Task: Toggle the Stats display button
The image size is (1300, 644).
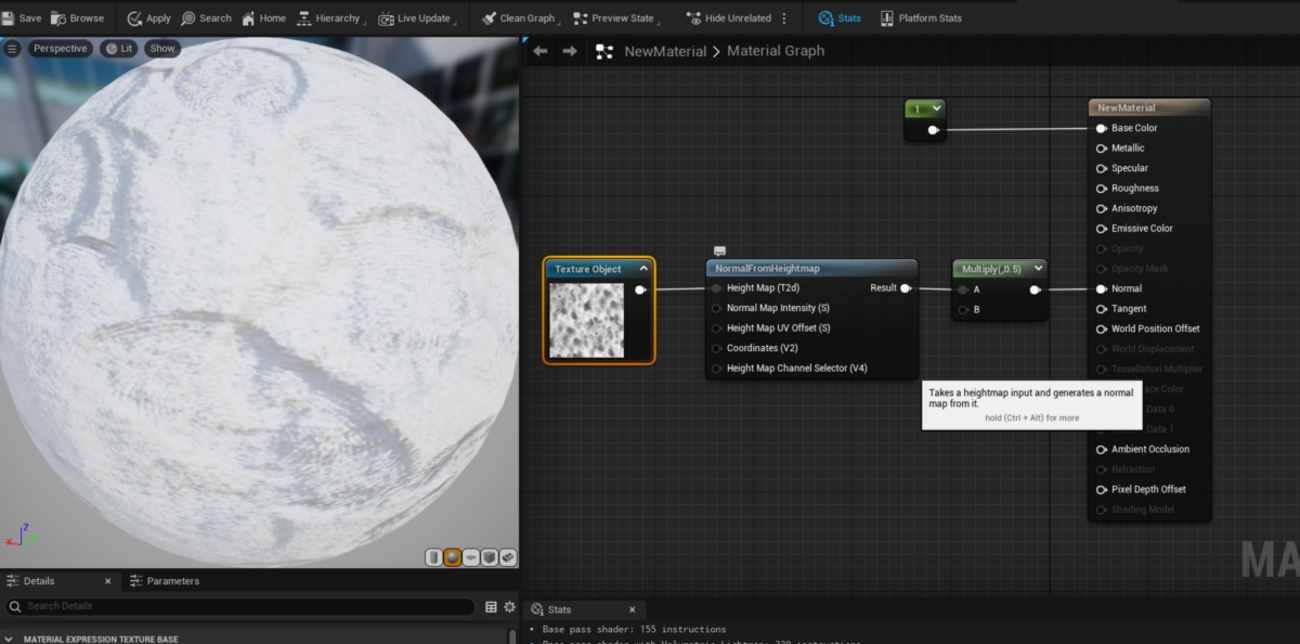Action: 838,18
